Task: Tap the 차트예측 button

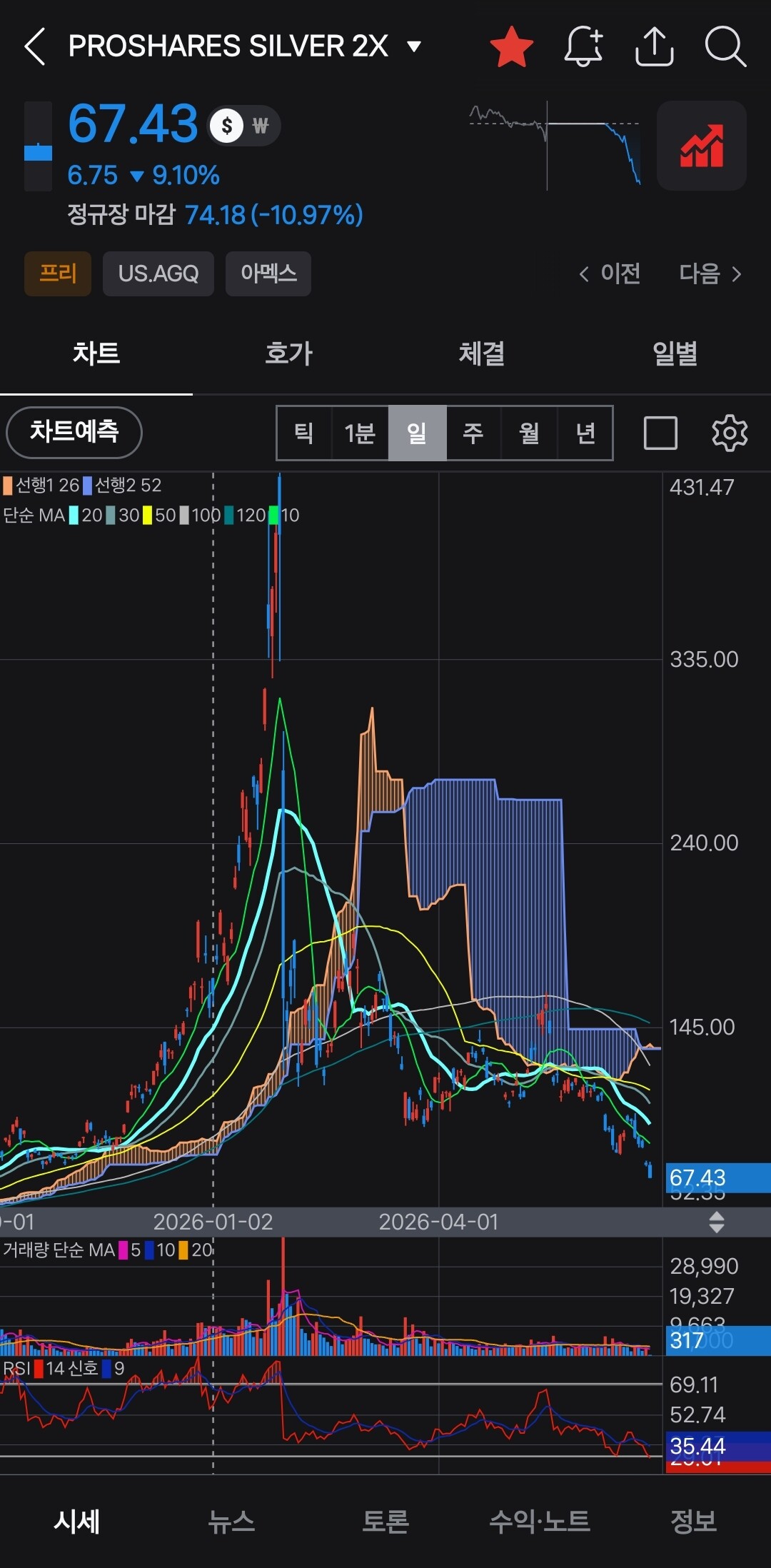Action: click(74, 433)
